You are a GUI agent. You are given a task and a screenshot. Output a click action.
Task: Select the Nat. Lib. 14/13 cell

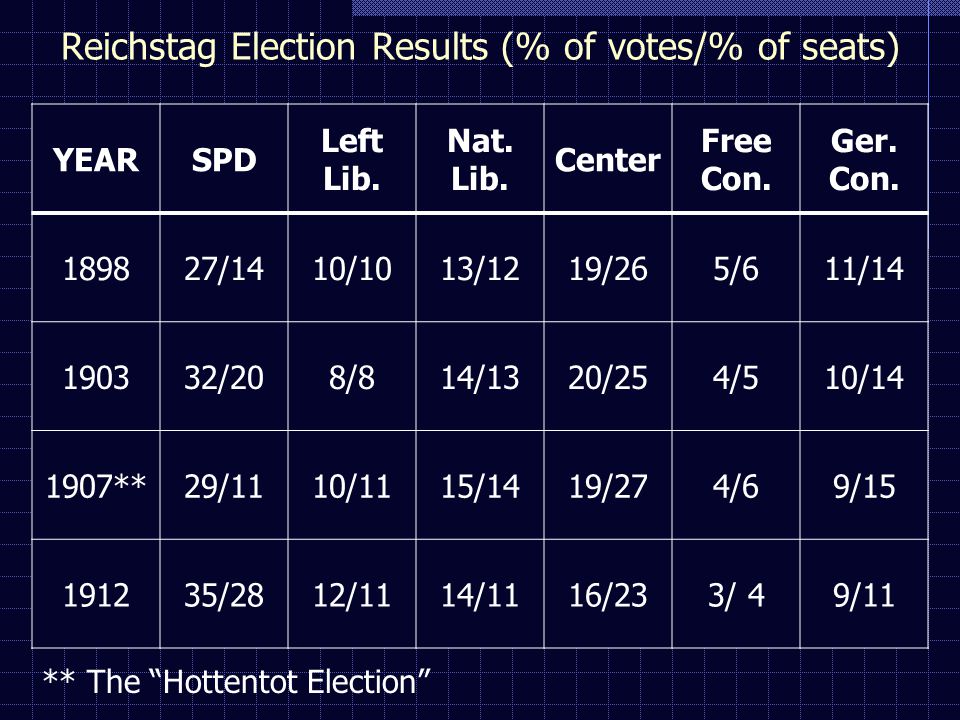[480, 377]
